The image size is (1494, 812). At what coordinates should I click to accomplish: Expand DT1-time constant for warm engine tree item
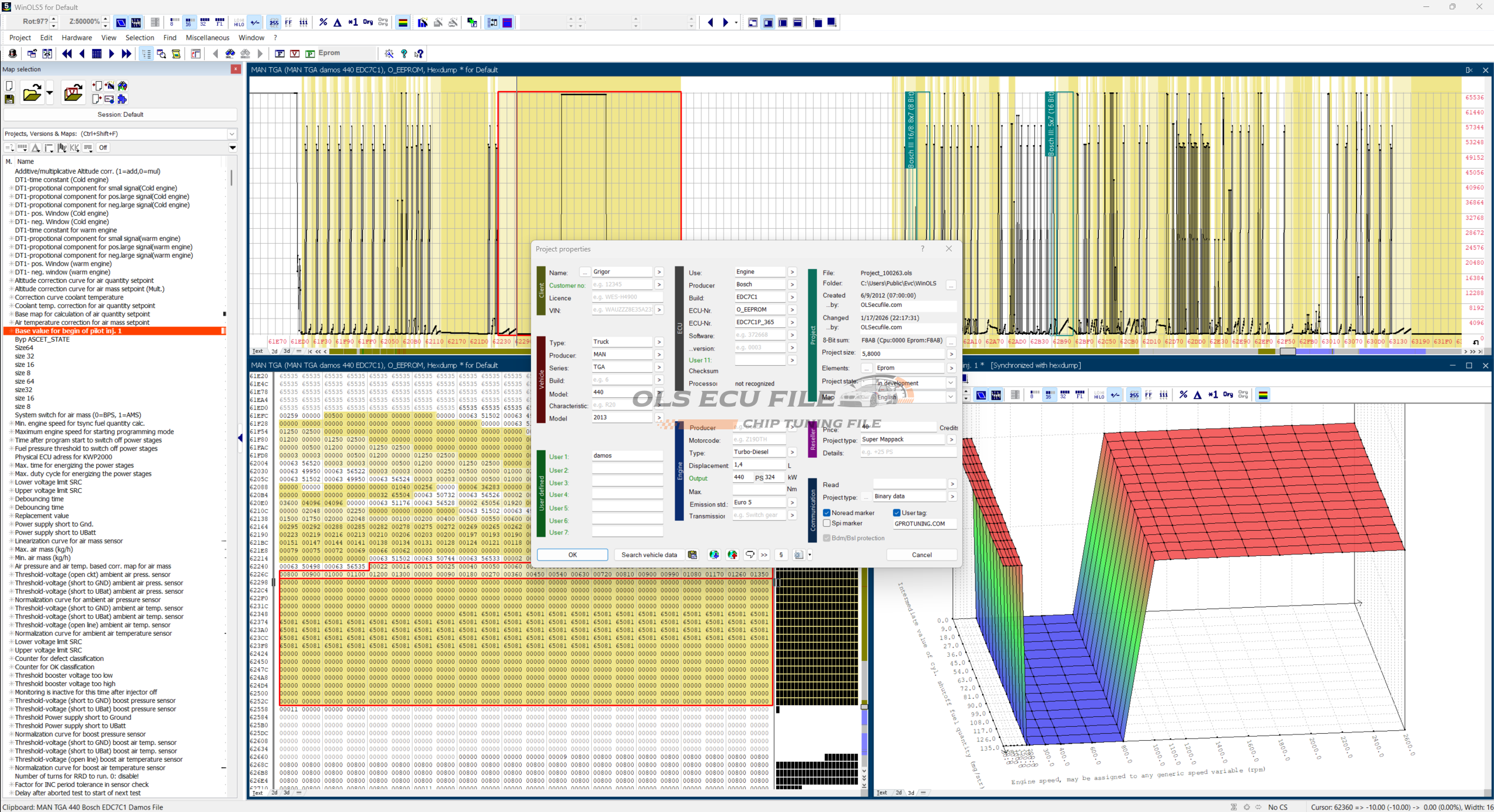click(x=65, y=230)
